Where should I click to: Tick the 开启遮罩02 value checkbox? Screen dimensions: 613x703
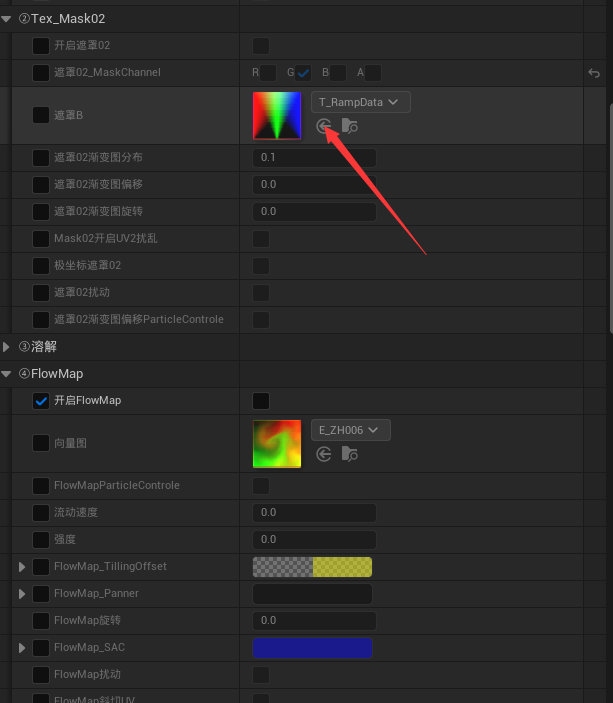coord(261,46)
